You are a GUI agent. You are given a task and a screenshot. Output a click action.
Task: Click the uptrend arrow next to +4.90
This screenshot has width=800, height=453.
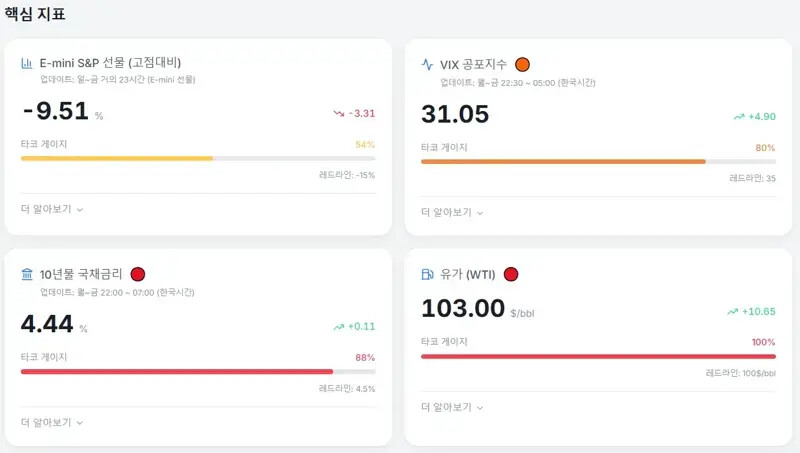point(738,116)
